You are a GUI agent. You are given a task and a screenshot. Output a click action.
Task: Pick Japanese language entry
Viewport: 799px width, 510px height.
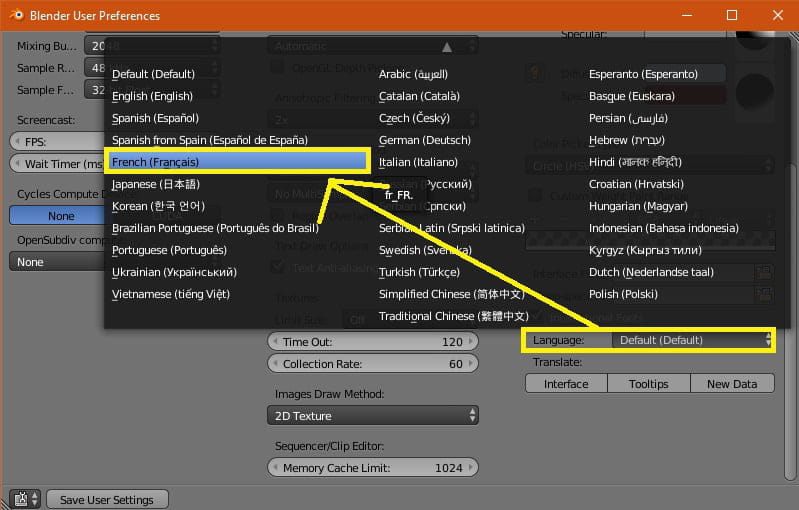[x=156, y=184]
